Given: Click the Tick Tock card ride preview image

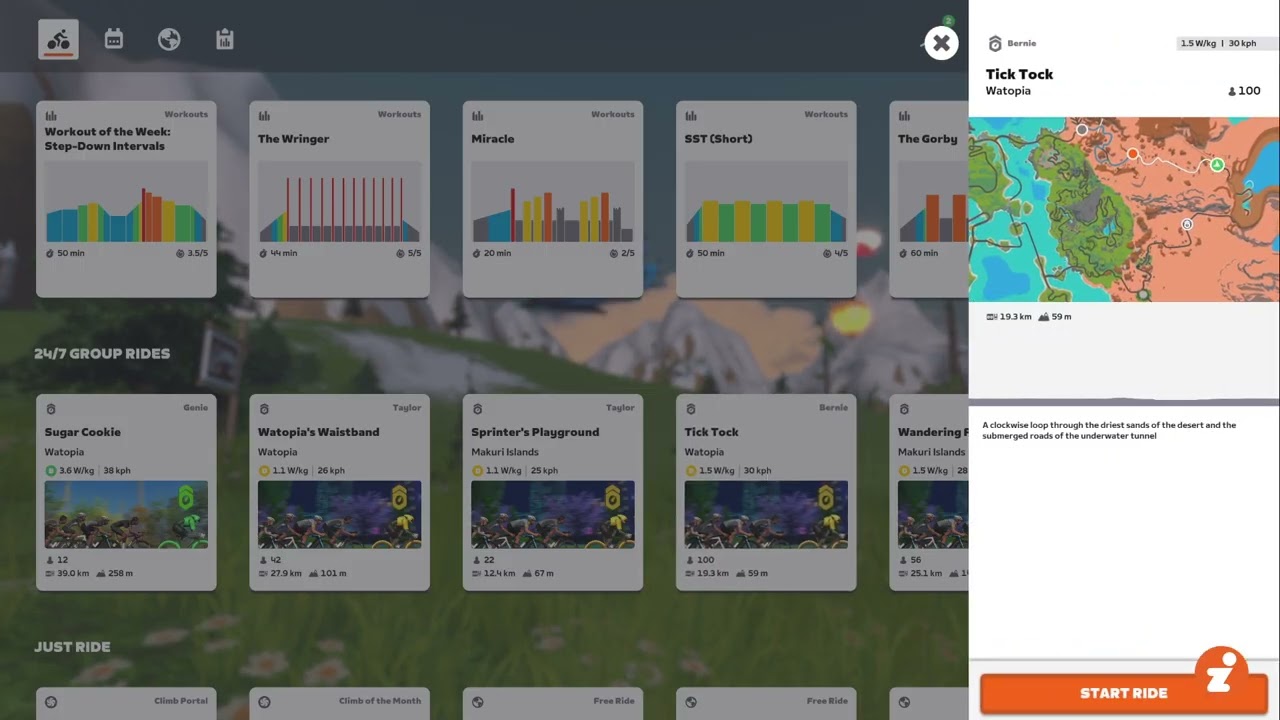Looking at the screenshot, I should point(766,515).
